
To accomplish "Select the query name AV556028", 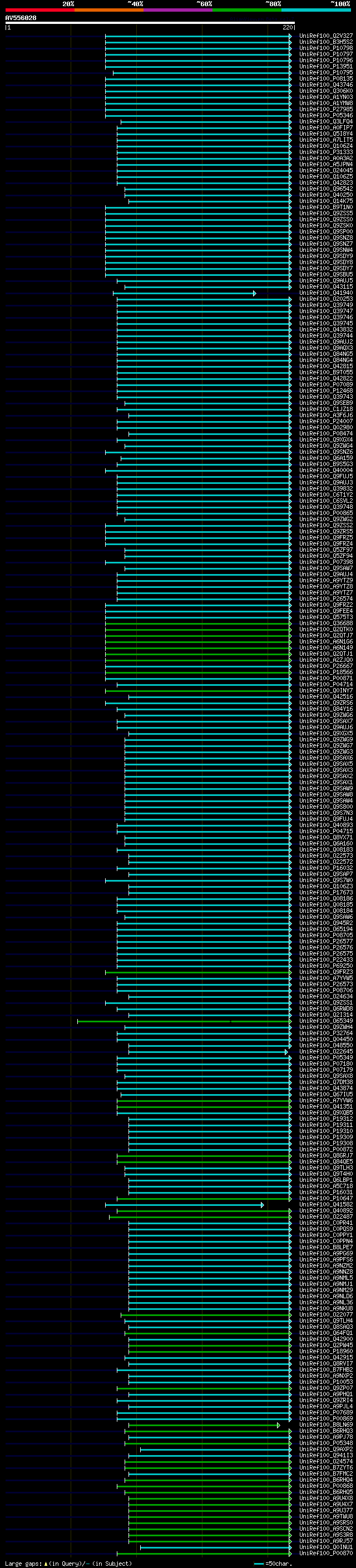I will 21,18.
